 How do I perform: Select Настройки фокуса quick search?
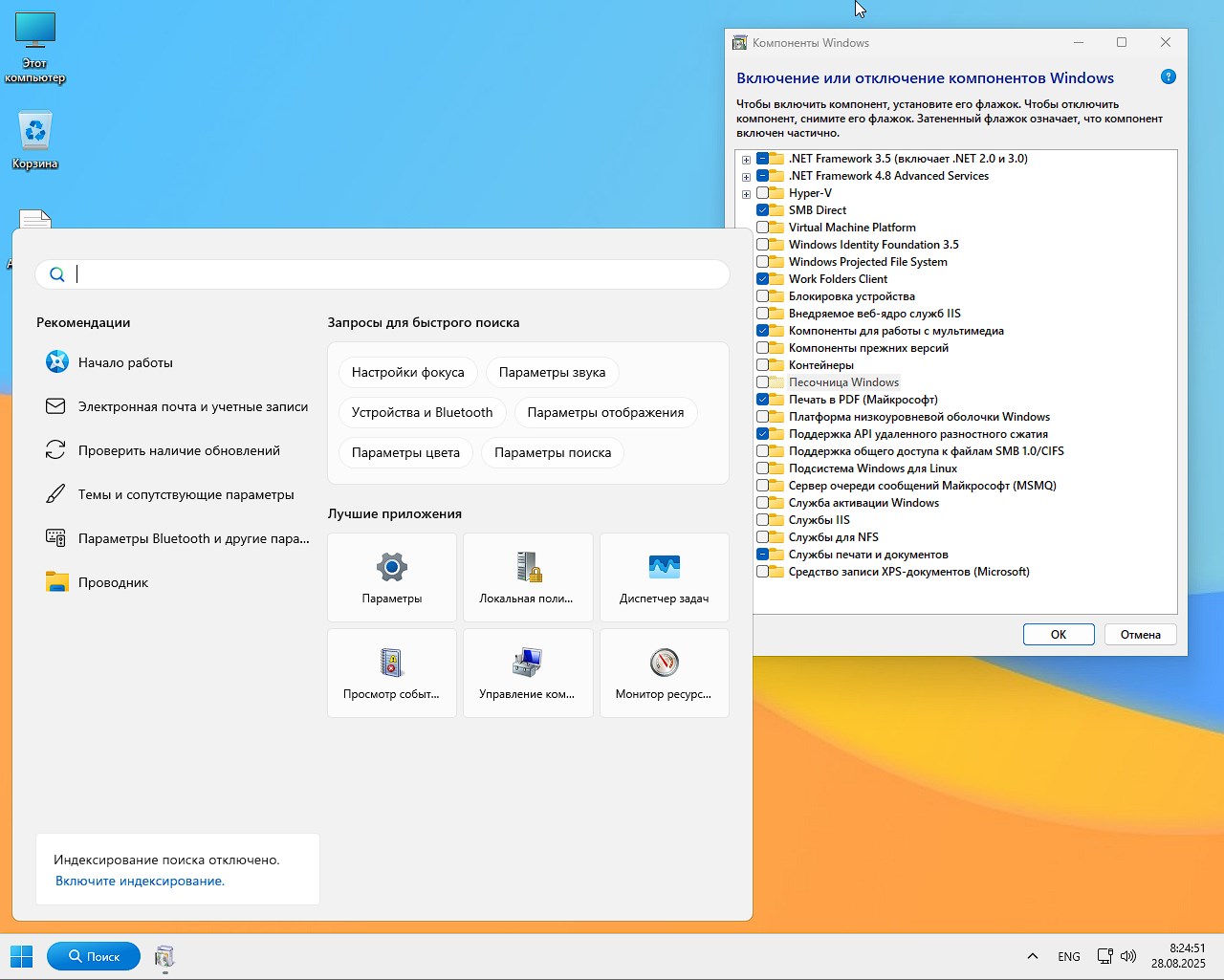408,372
